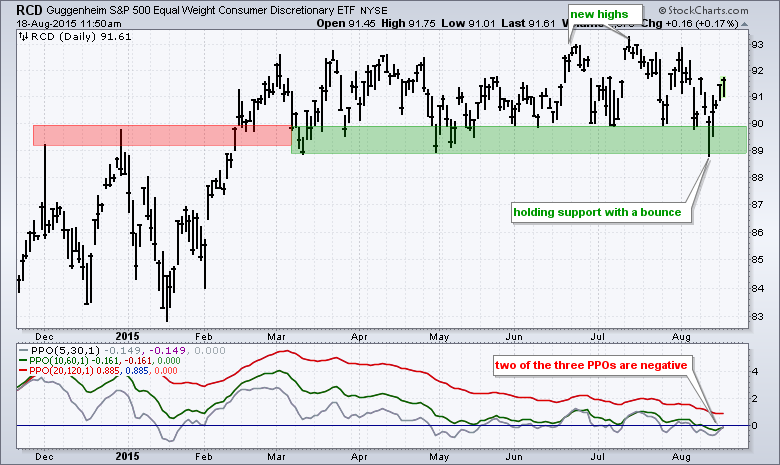The height and width of the screenshot is (465, 780).
Task: Click the bold RCD ticker symbol in header
Action: click(x=29, y=10)
